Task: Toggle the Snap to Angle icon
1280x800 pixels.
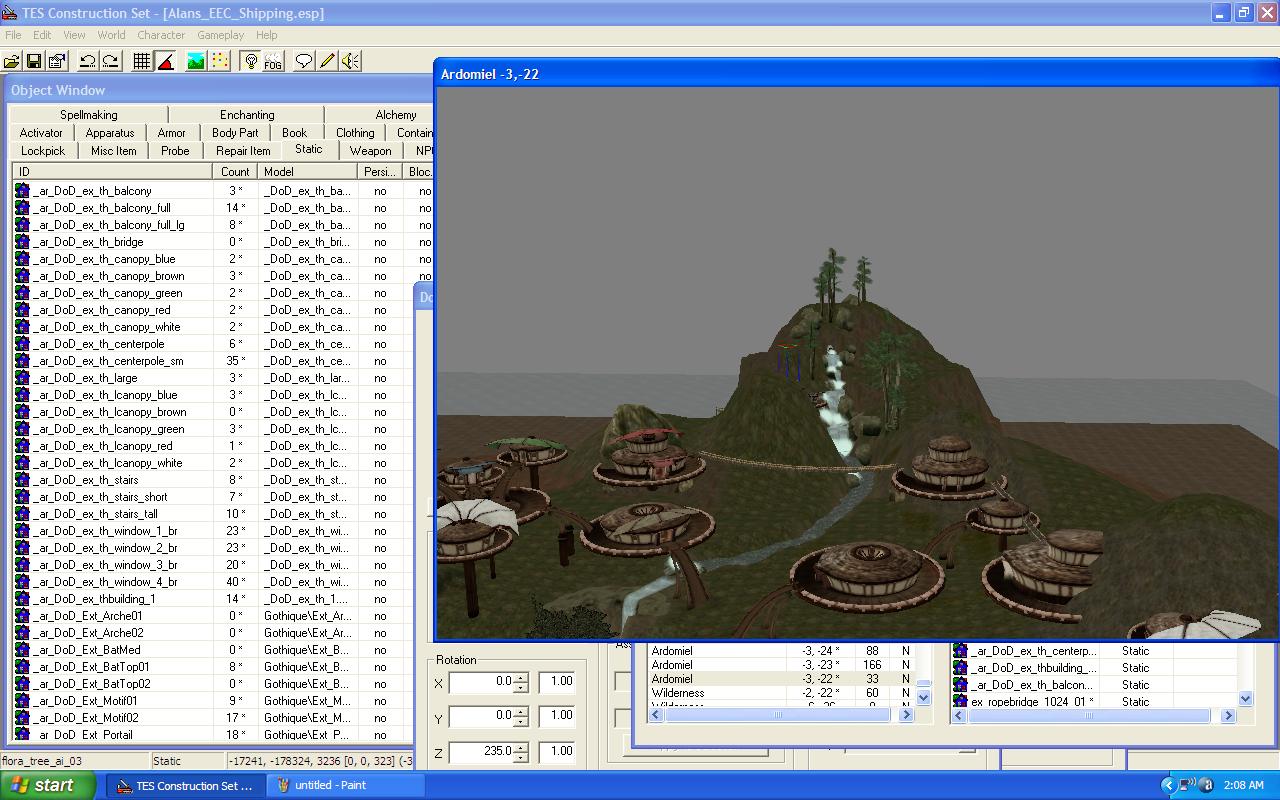Action: (x=165, y=61)
